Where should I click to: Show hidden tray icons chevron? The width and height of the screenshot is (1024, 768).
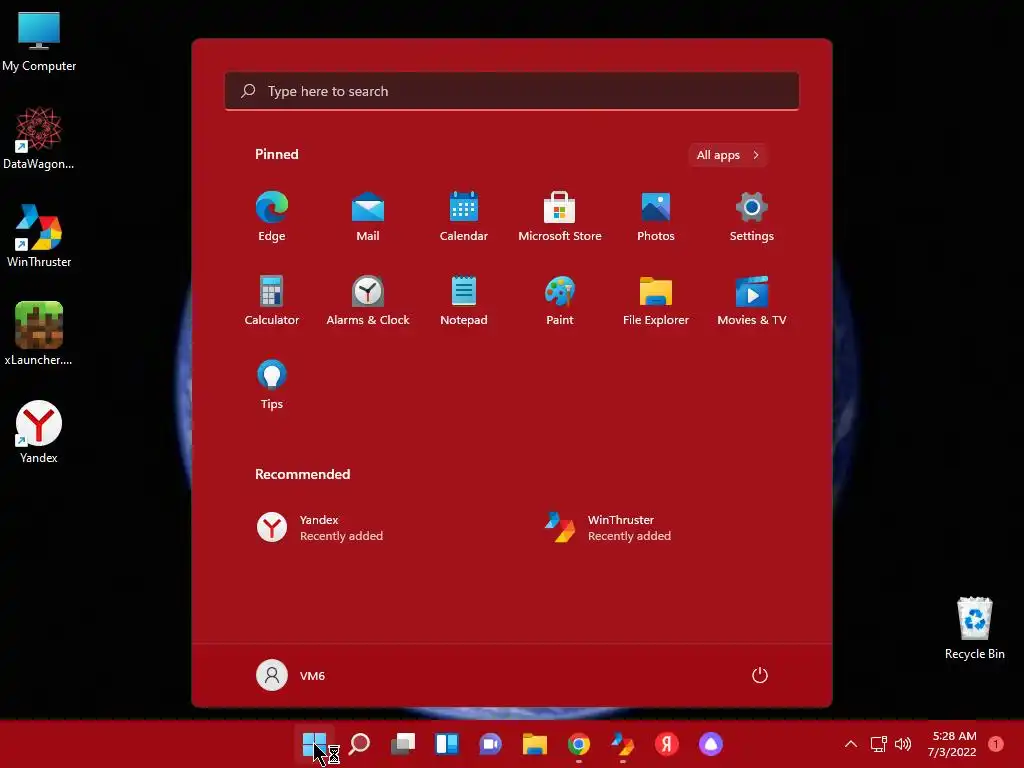(851, 744)
